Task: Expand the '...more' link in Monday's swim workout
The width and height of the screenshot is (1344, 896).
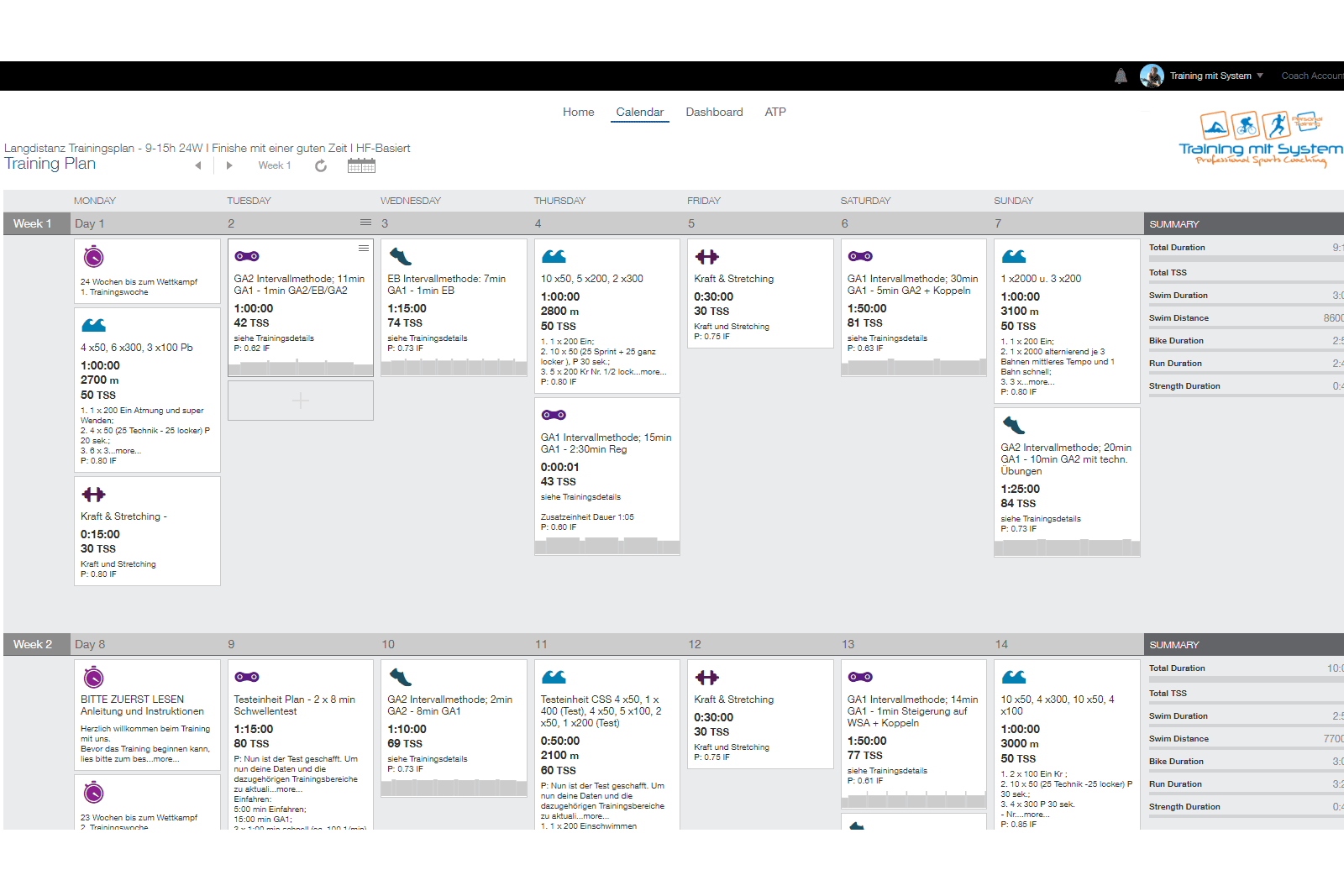Action: tap(128, 451)
